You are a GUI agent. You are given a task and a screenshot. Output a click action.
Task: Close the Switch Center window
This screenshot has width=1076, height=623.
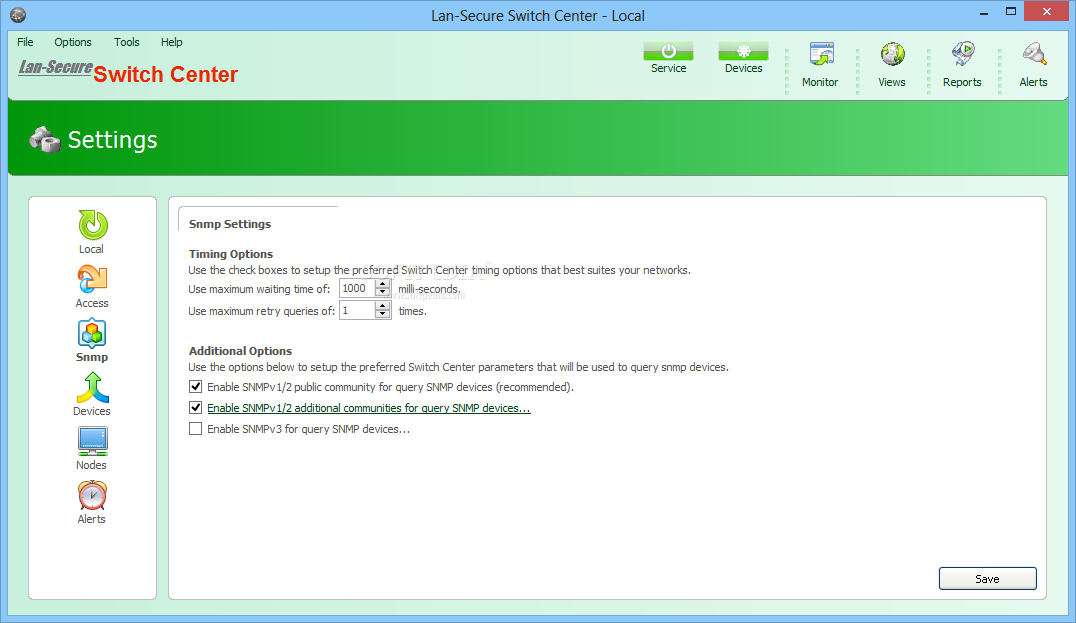[1047, 11]
